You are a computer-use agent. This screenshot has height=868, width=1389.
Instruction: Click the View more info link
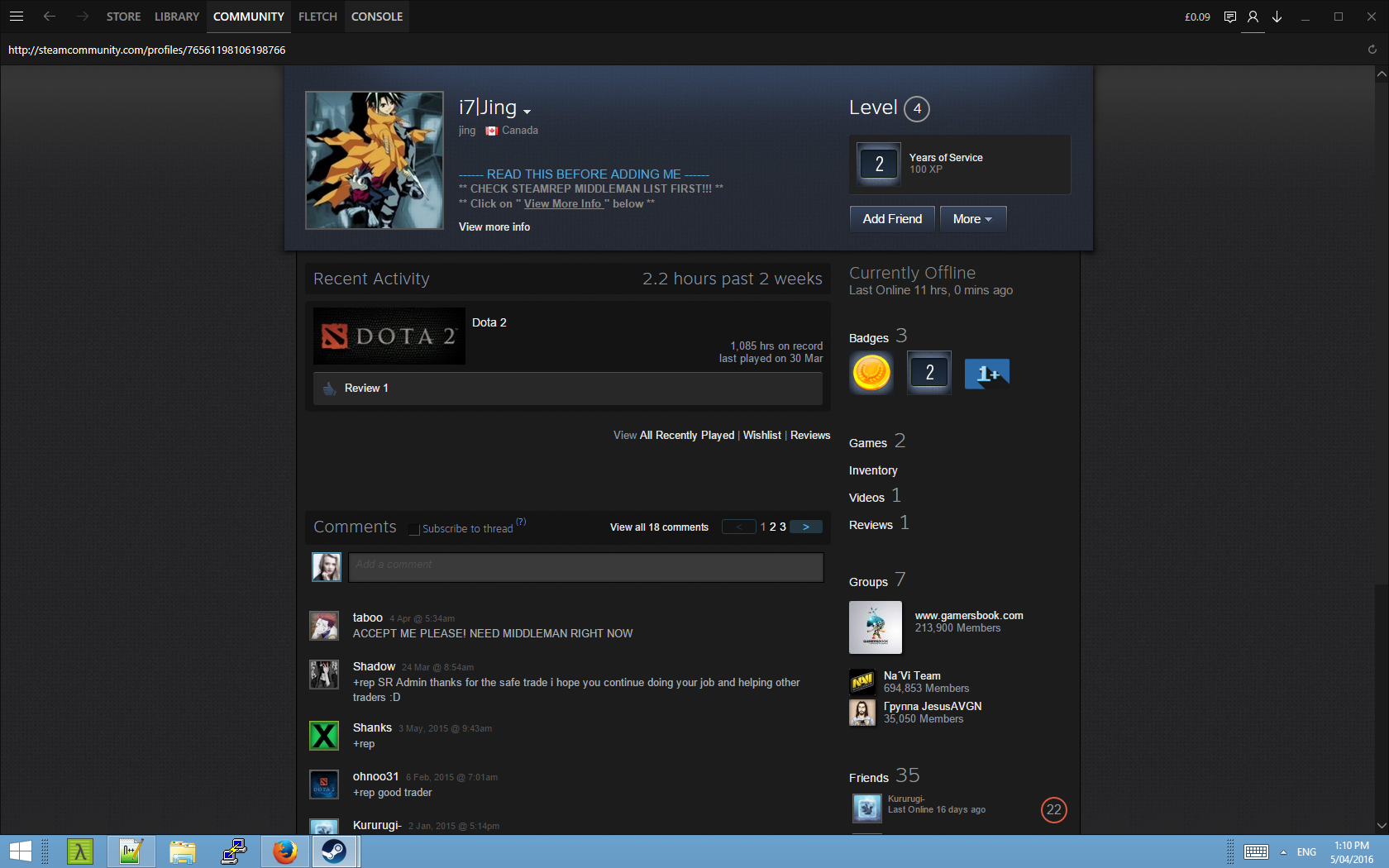(x=494, y=227)
